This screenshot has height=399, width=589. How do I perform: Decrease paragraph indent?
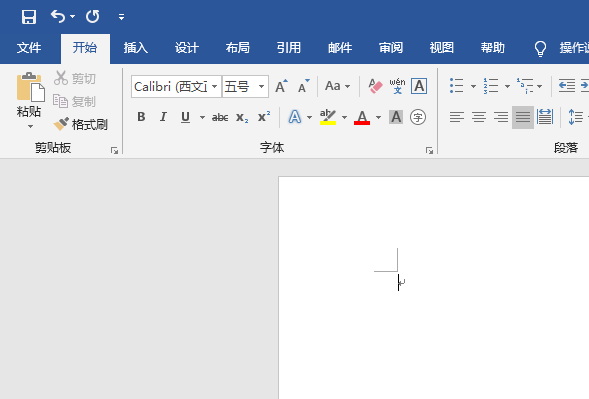coord(567,86)
